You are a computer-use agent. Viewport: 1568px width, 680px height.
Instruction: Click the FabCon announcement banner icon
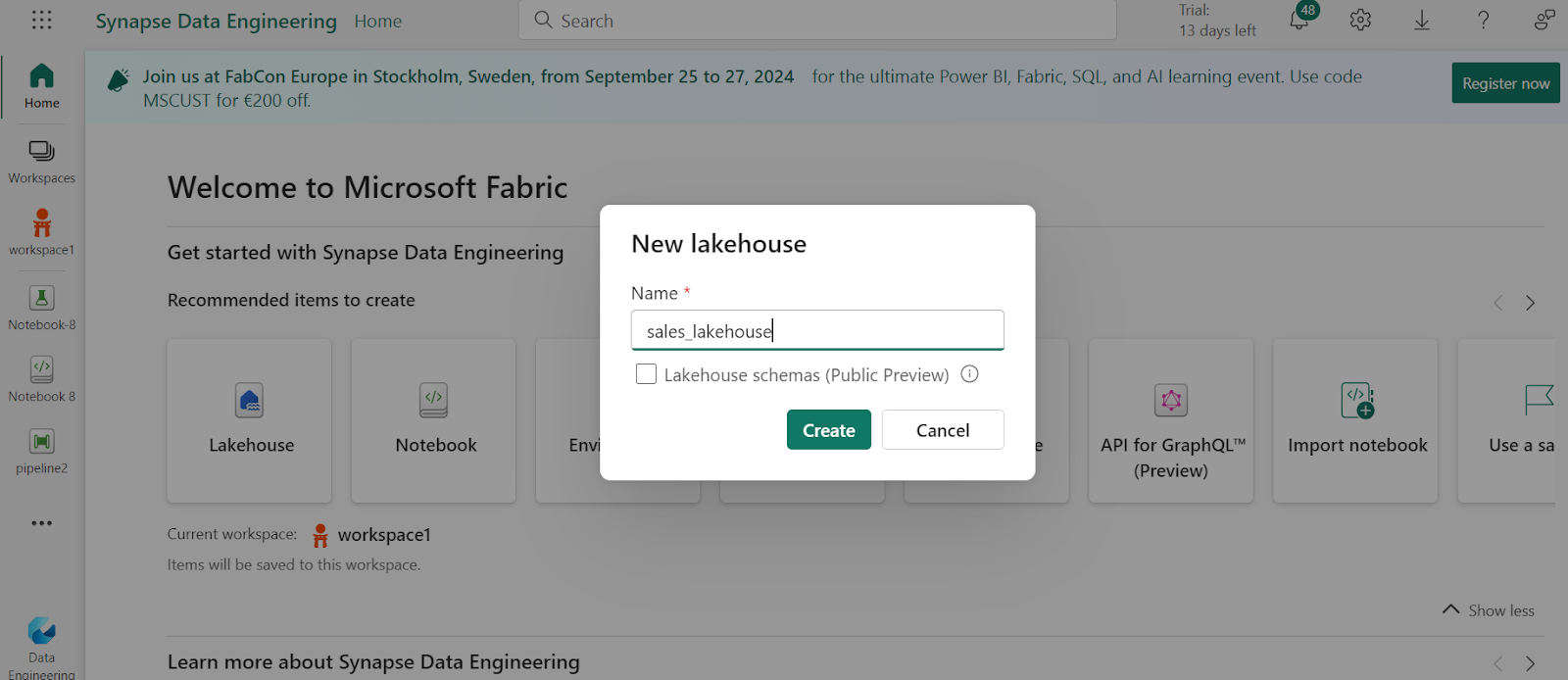coord(118,79)
